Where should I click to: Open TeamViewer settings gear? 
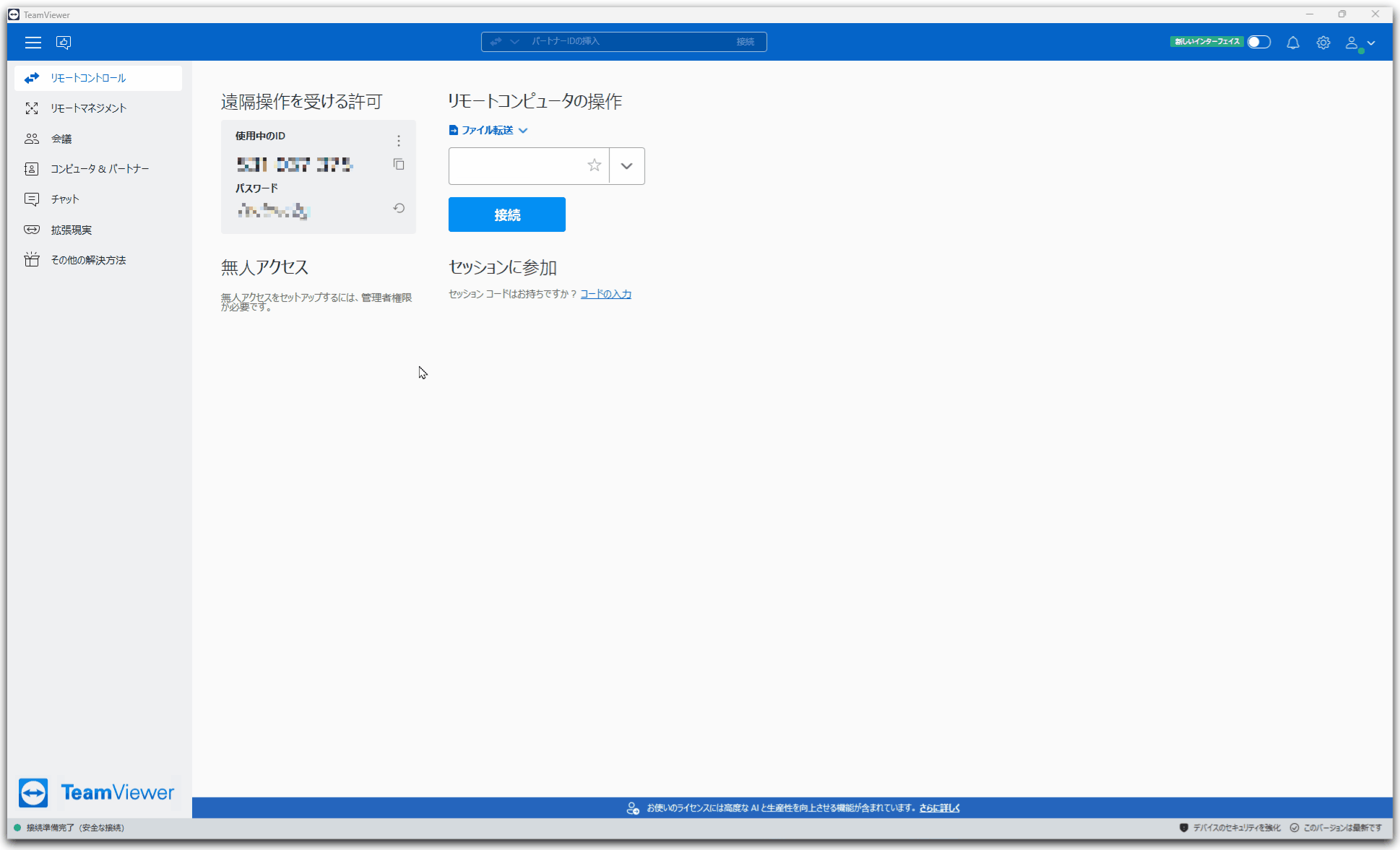(x=1323, y=43)
